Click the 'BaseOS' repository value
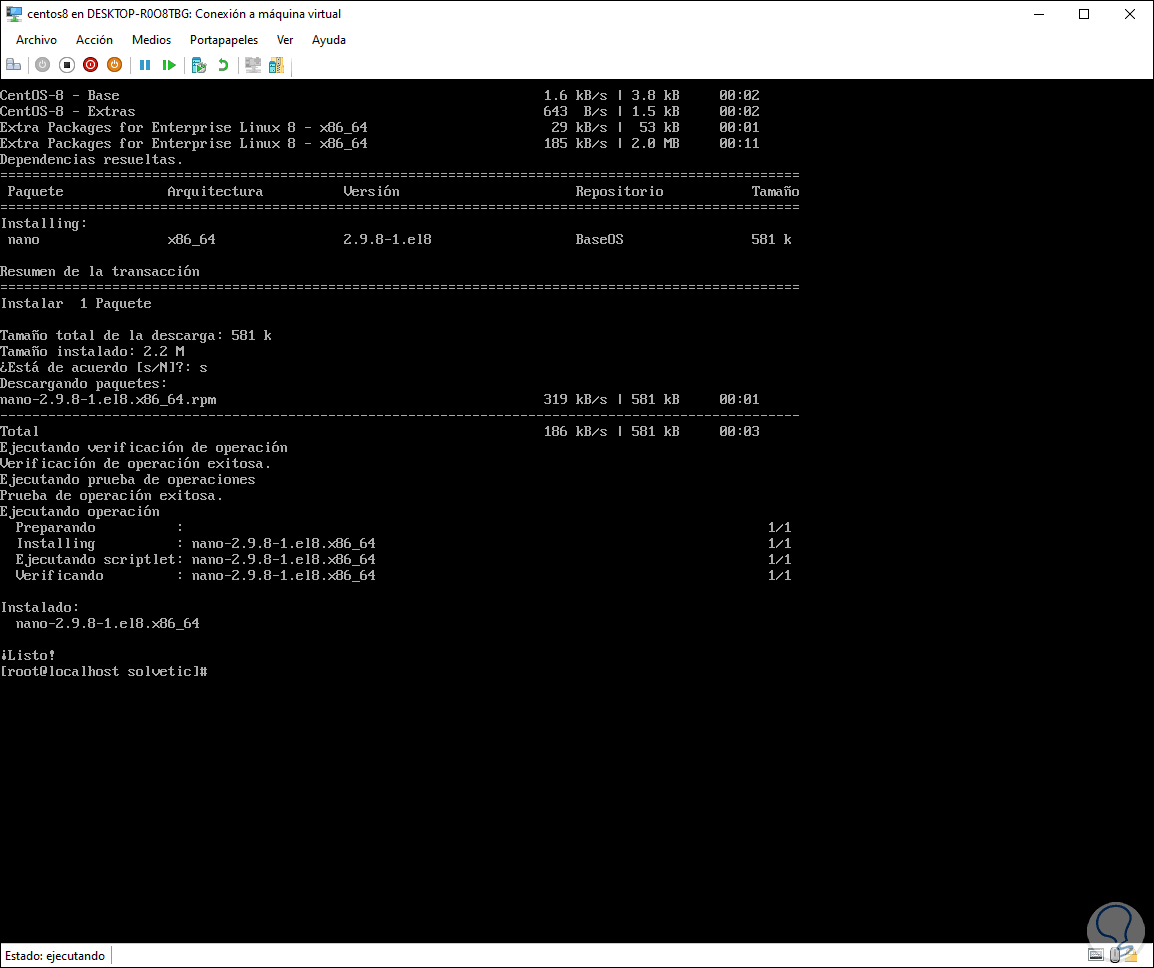1154x968 pixels. point(599,239)
